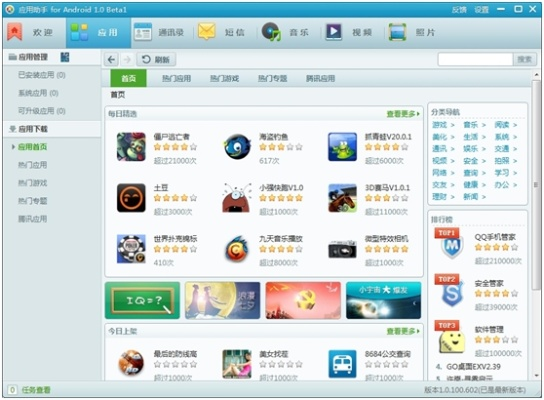Click the 搜索 search button
Viewport: 544px width, 400px height.
coord(524,59)
